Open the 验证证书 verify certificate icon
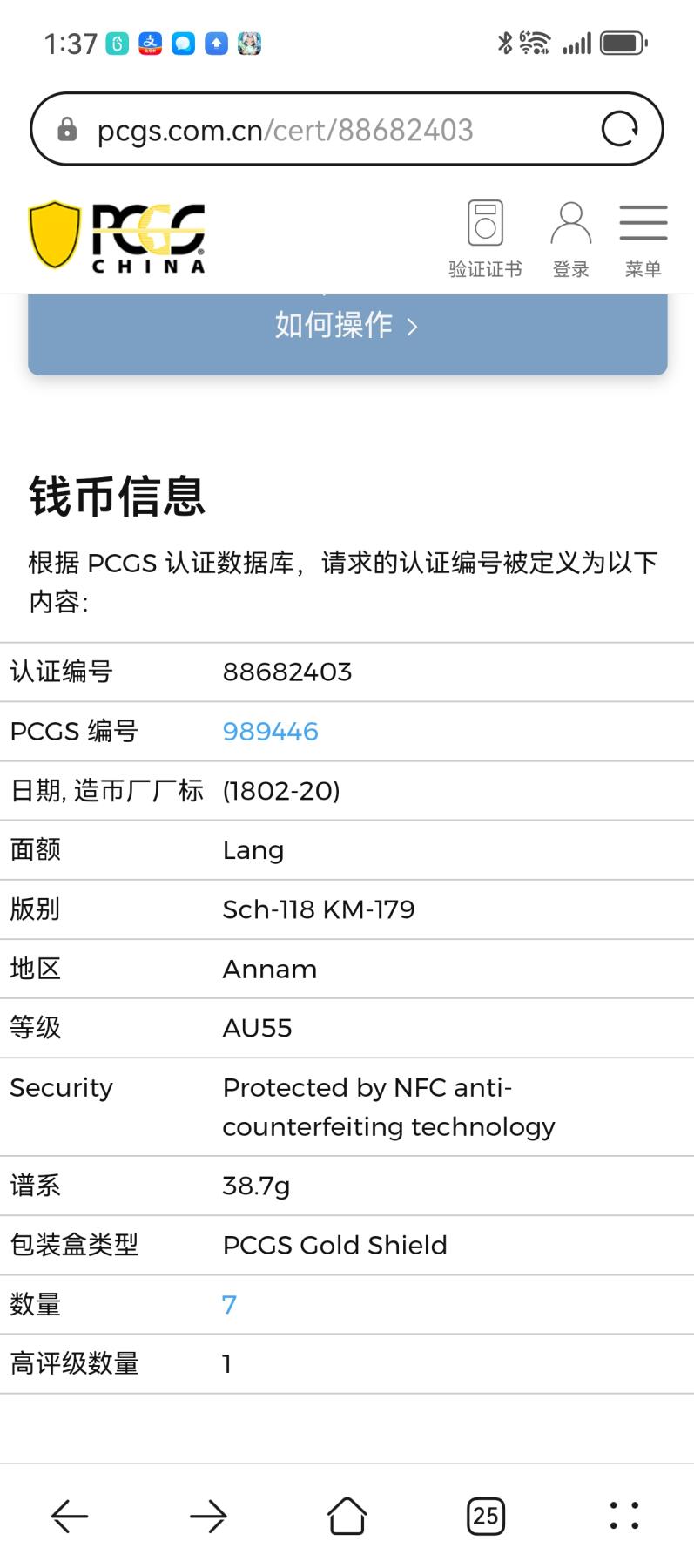Screen dimensions: 694x1568 coord(485,239)
